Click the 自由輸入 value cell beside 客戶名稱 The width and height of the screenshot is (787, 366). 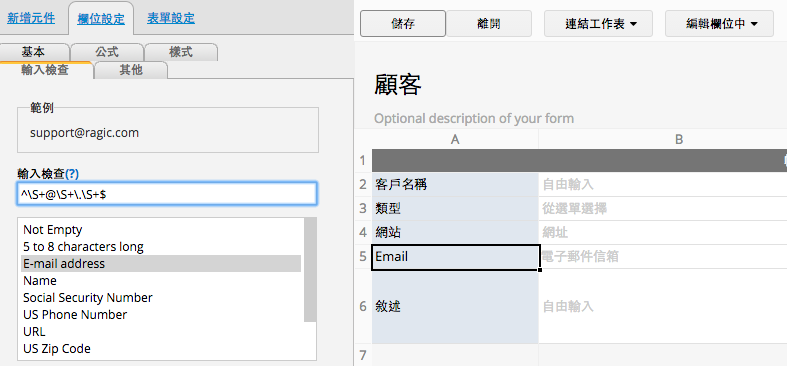click(663, 185)
